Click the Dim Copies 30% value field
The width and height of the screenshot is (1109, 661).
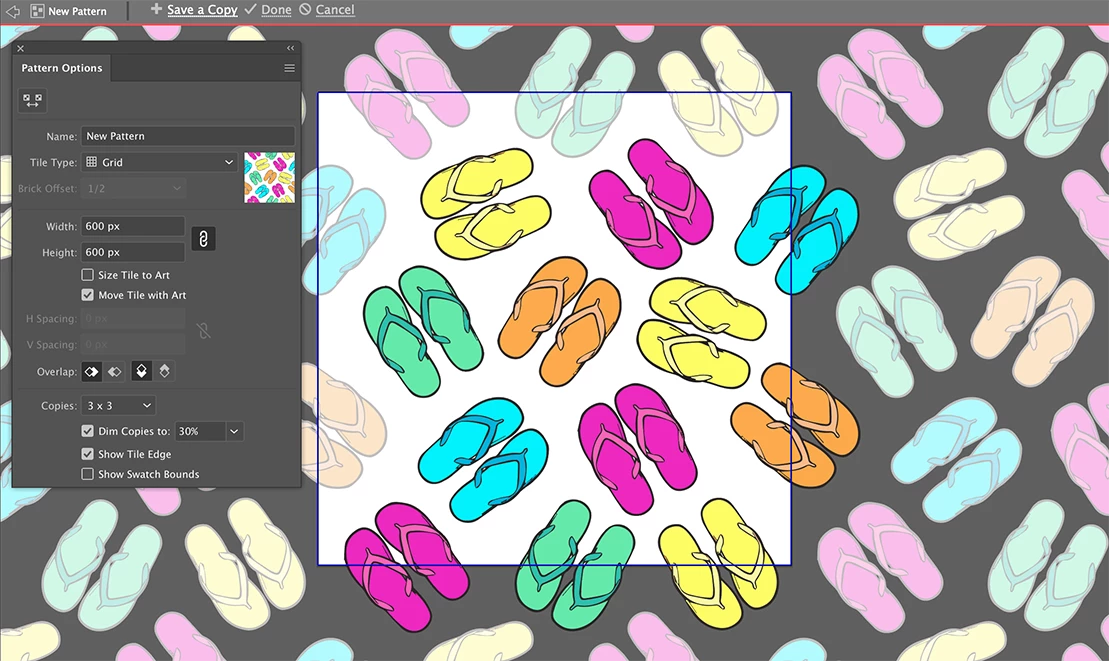[200, 431]
